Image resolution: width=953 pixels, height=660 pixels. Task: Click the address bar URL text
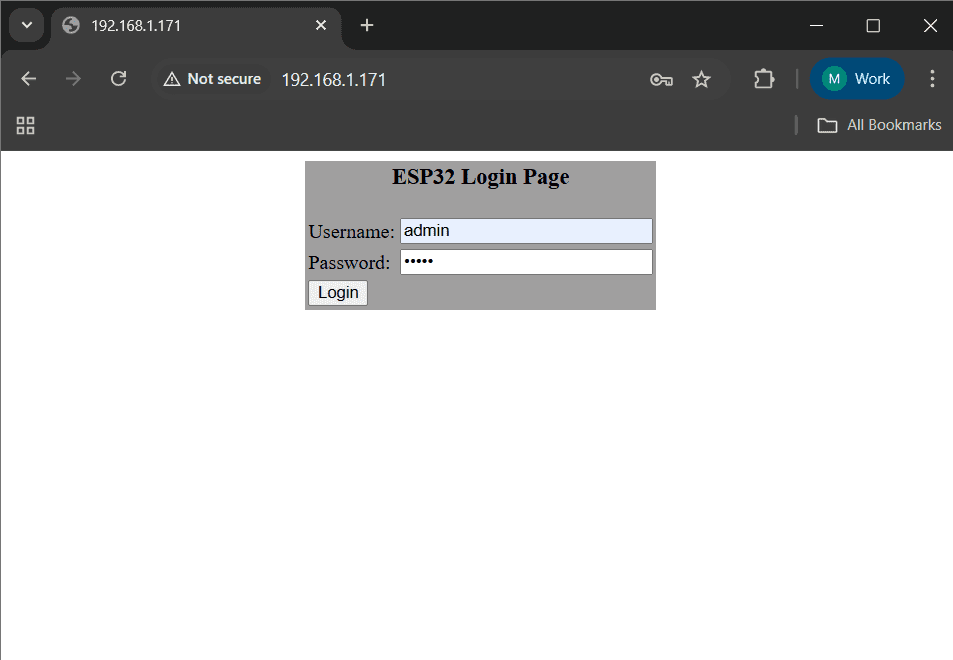(x=334, y=80)
